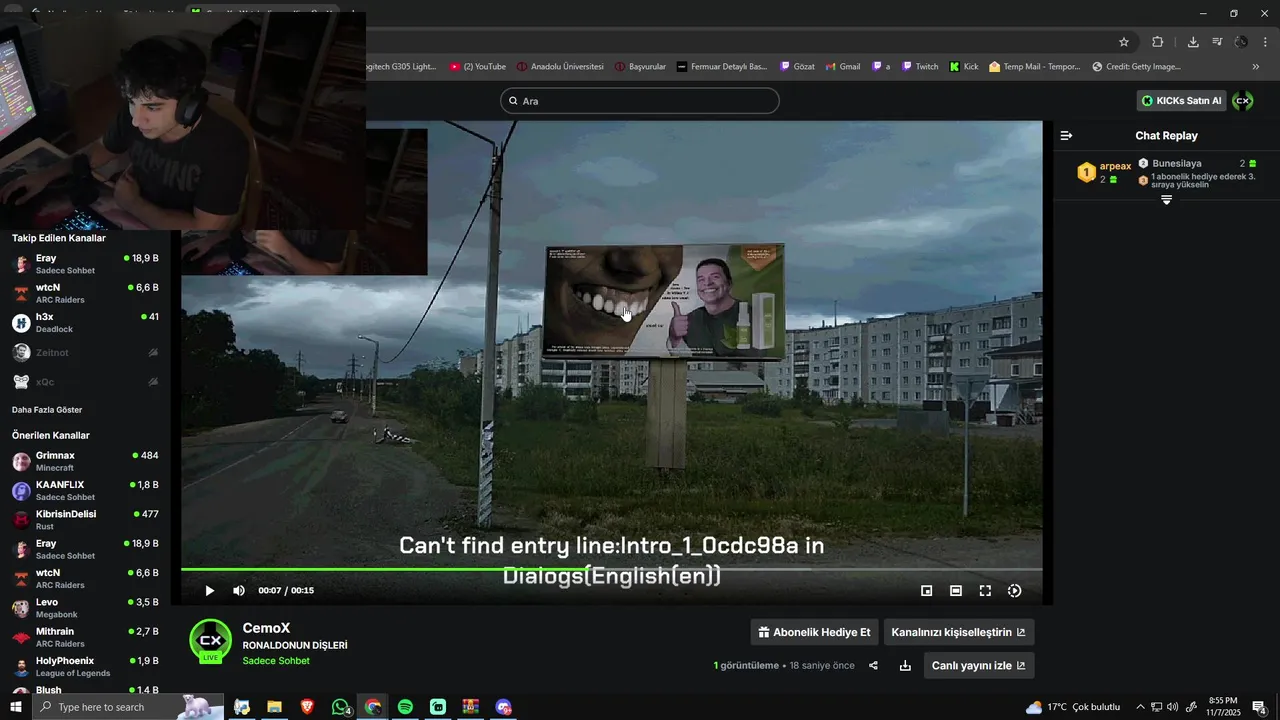Image resolution: width=1280 pixels, height=720 pixels.
Task: Click the KICKs Satın Al button
Action: pos(1181,101)
